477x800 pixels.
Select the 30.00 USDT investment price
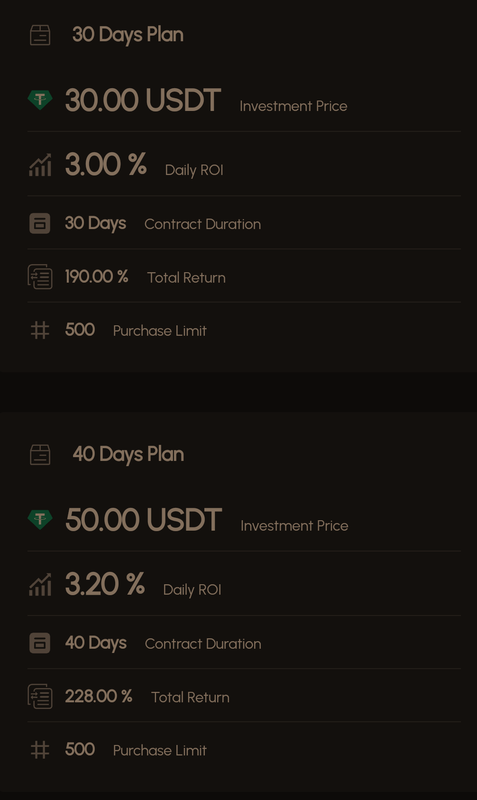(x=143, y=100)
